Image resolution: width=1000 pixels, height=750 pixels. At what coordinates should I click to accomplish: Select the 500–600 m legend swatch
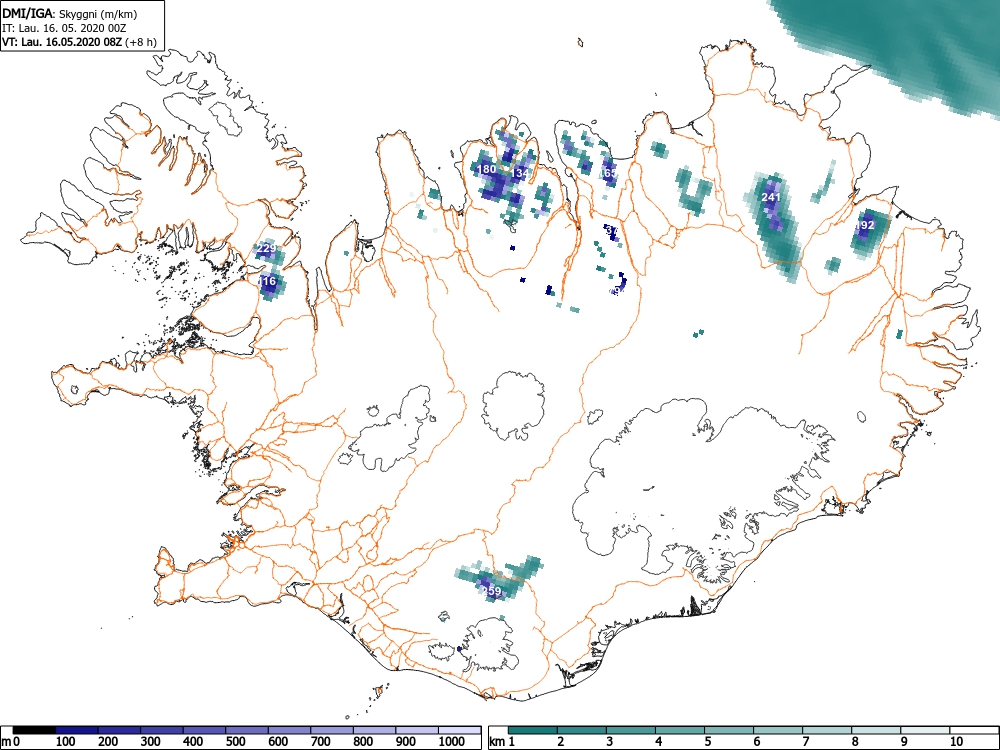click(x=247, y=730)
